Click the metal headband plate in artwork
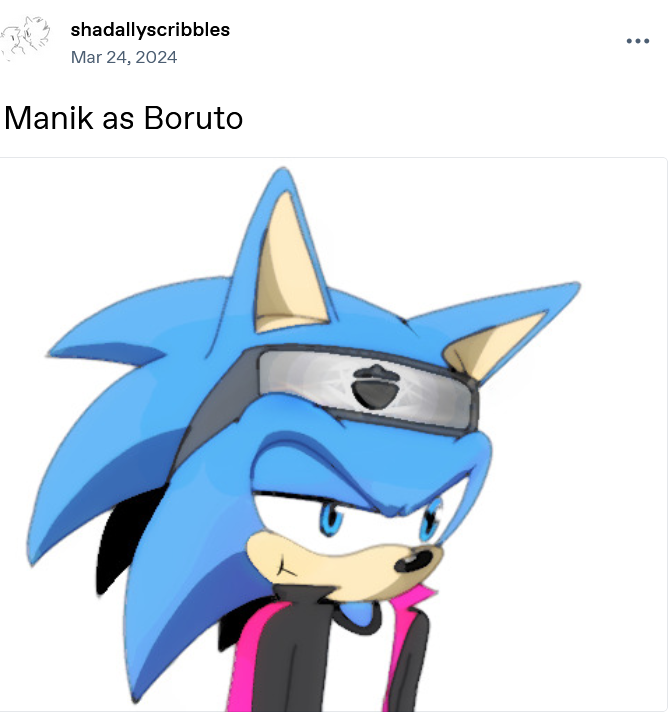This screenshot has height=722, width=671. [x=365, y=387]
